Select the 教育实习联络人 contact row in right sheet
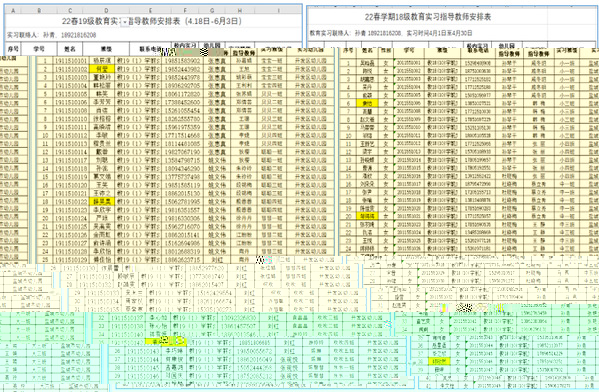599x392 pixels. tap(390, 33)
